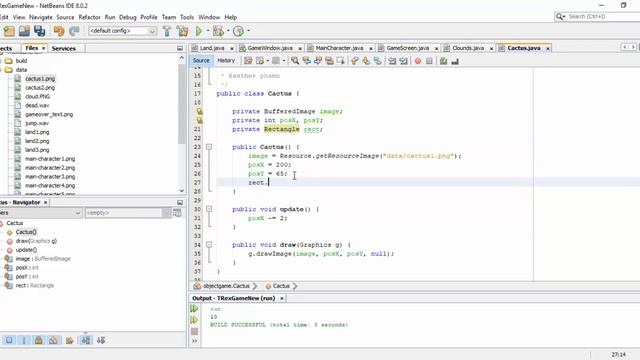Select gameover_text.png in Files tree

[x=49, y=114]
